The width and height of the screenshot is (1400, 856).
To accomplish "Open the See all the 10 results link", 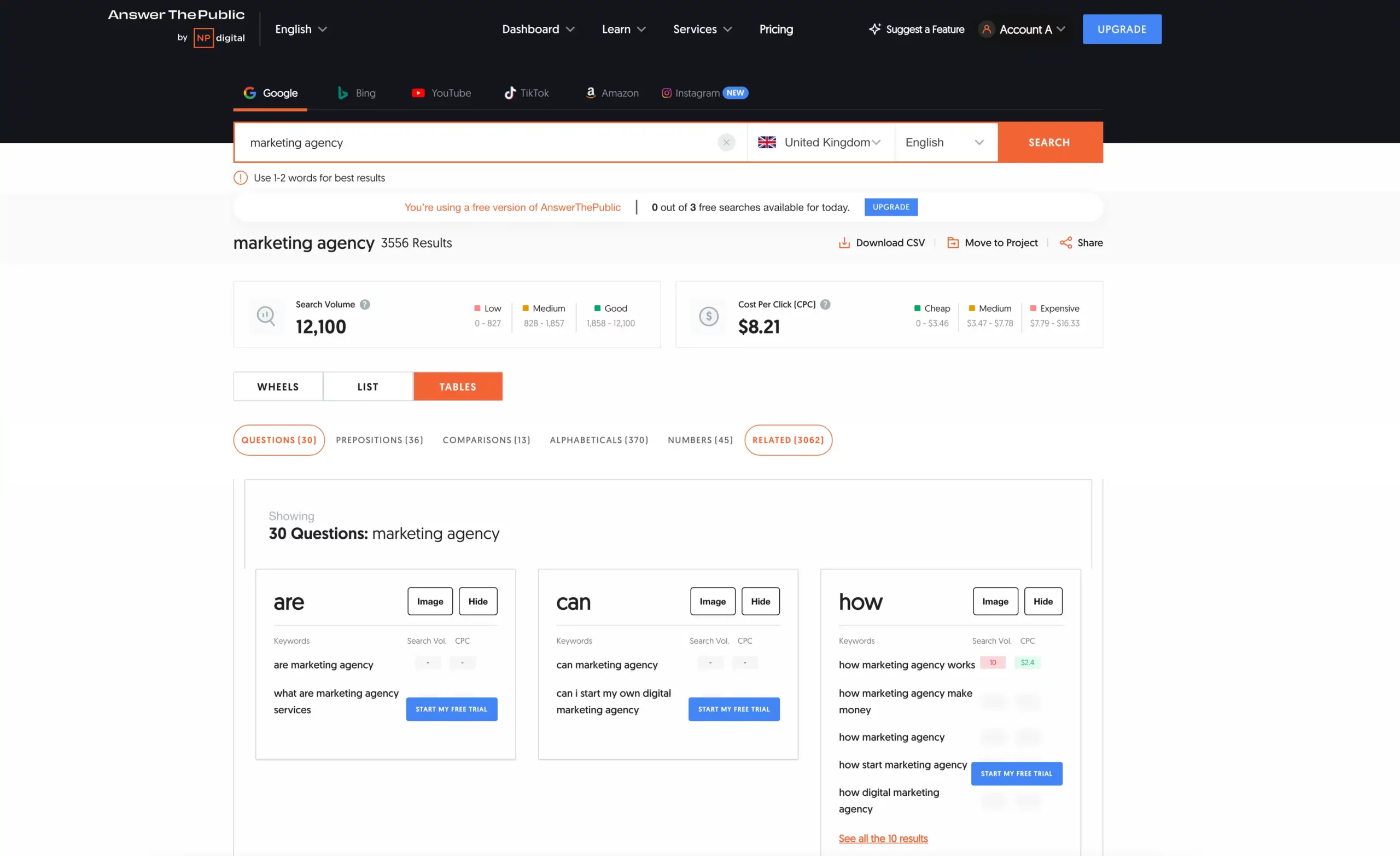I will [883, 838].
